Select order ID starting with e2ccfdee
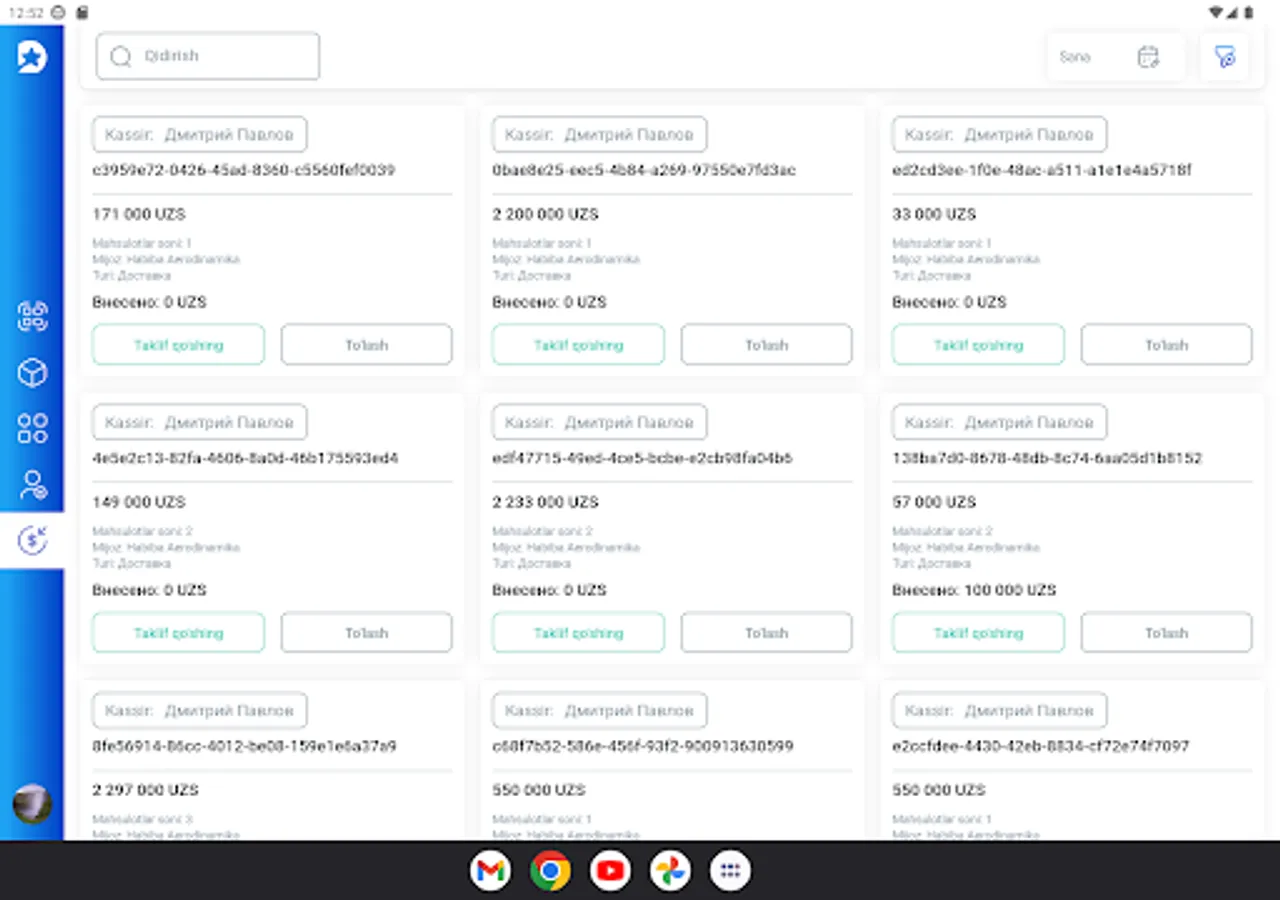The height and width of the screenshot is (900, 1280). click(1041, 746)
